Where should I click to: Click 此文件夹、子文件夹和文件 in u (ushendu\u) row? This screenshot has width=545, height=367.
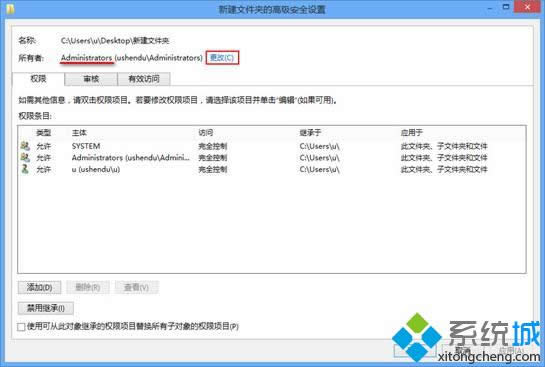coord(444,170)
